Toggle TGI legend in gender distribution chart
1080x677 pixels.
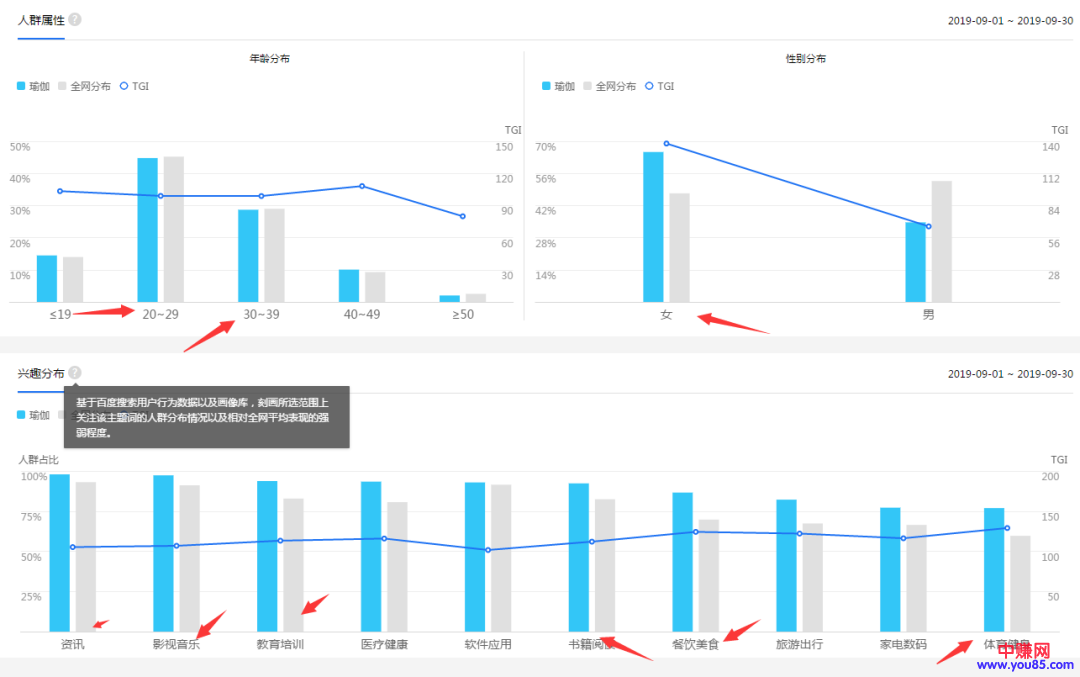pos(659,86)
